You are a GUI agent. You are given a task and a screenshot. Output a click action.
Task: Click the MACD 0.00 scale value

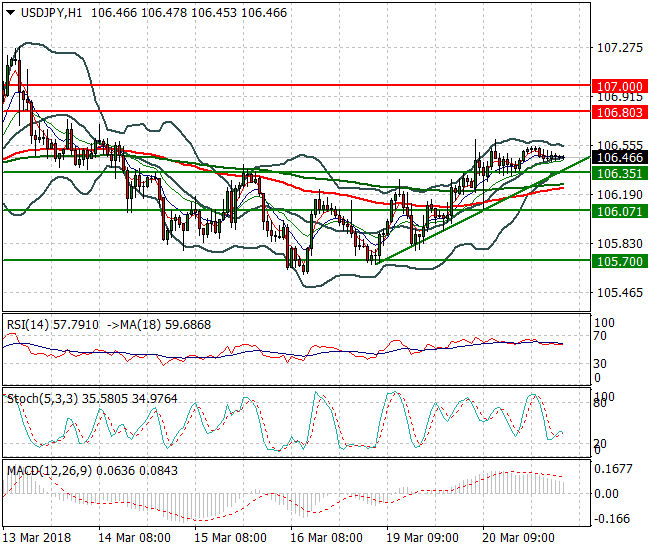click(606, 494)
